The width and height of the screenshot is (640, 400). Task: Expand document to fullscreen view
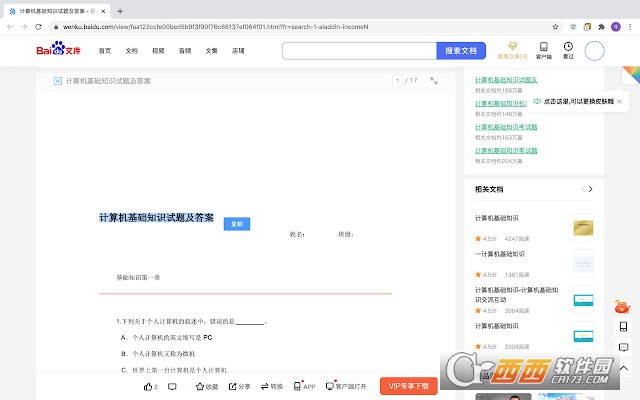[x=434, y=81]
